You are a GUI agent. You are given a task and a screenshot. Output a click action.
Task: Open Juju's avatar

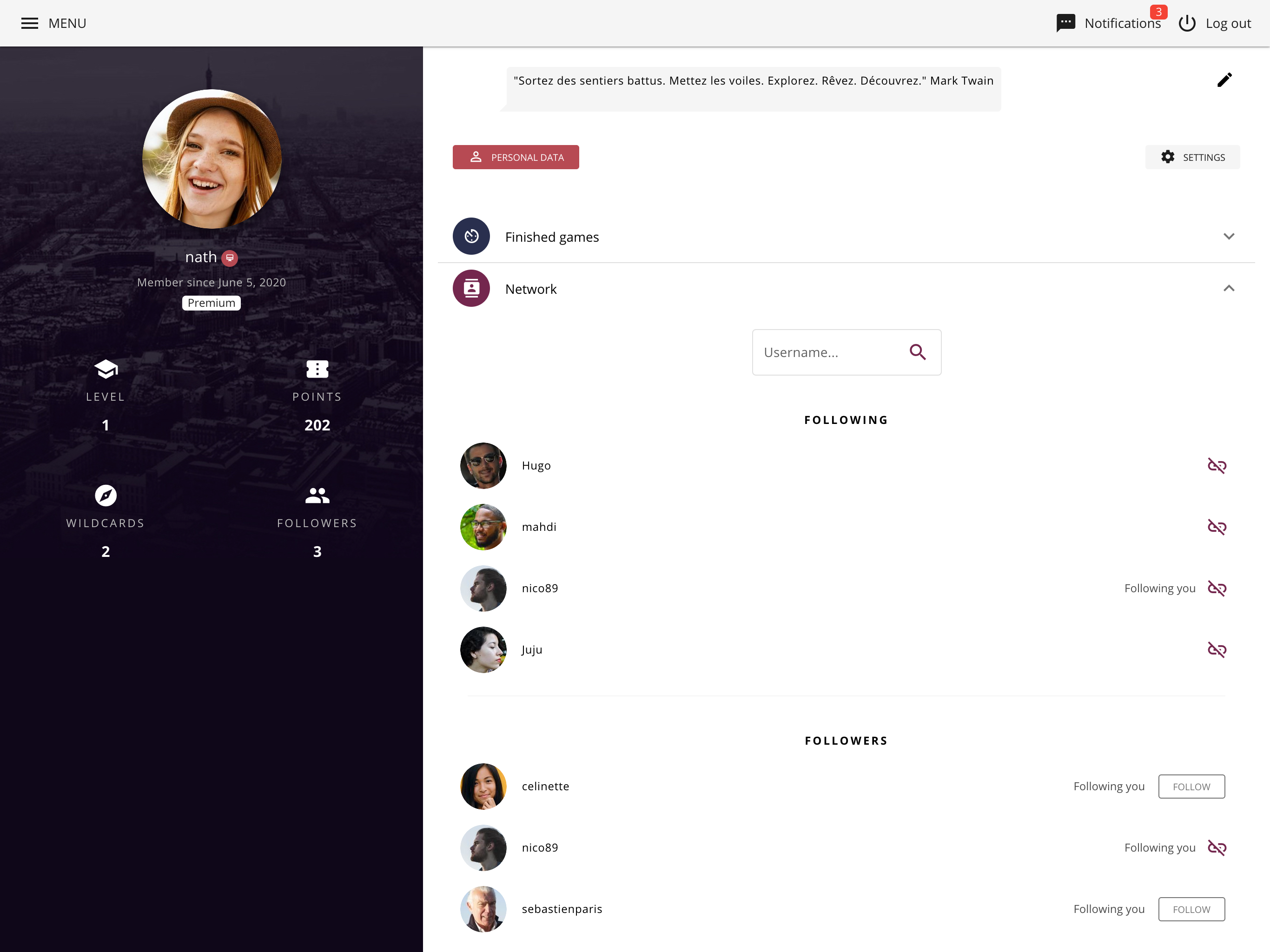(x=483, y=650)
